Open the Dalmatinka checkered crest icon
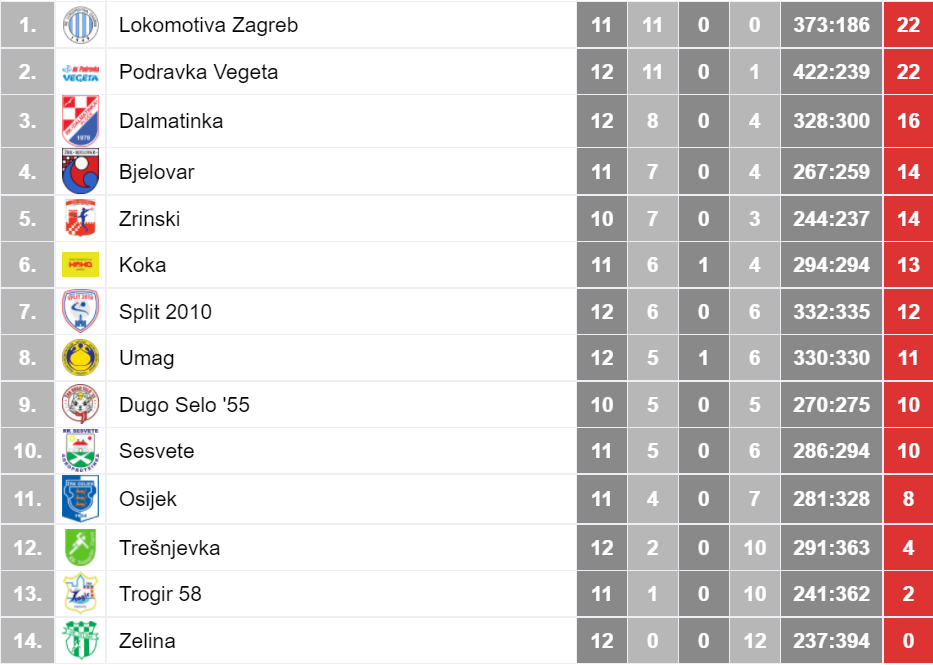Viewport: 933px width, 665px height. coord(80,121)
